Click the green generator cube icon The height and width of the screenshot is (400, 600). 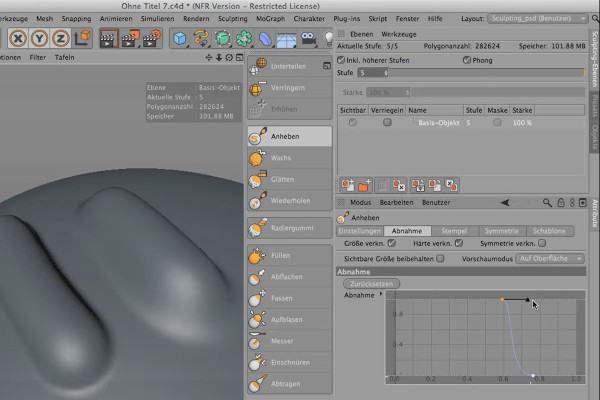tap(222, 38)
